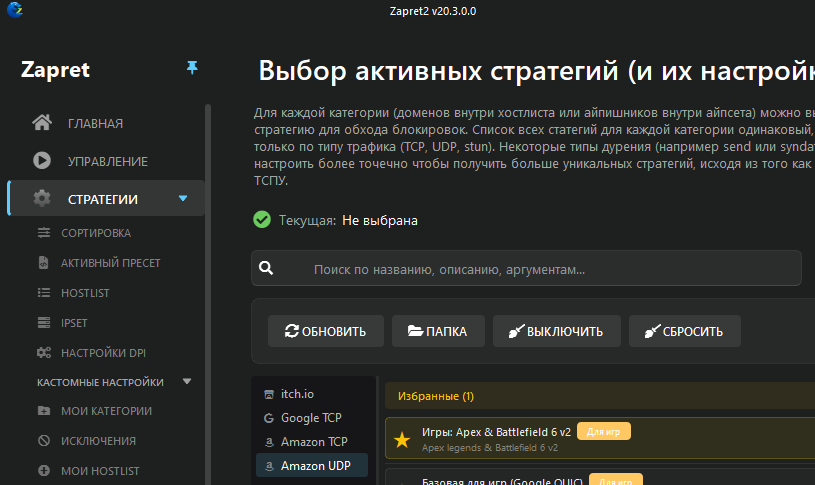Click the plus-circle icon beside МОИ HOSTLIST
815x485 pixels.
pyautogui.click(x=44, y=470)
